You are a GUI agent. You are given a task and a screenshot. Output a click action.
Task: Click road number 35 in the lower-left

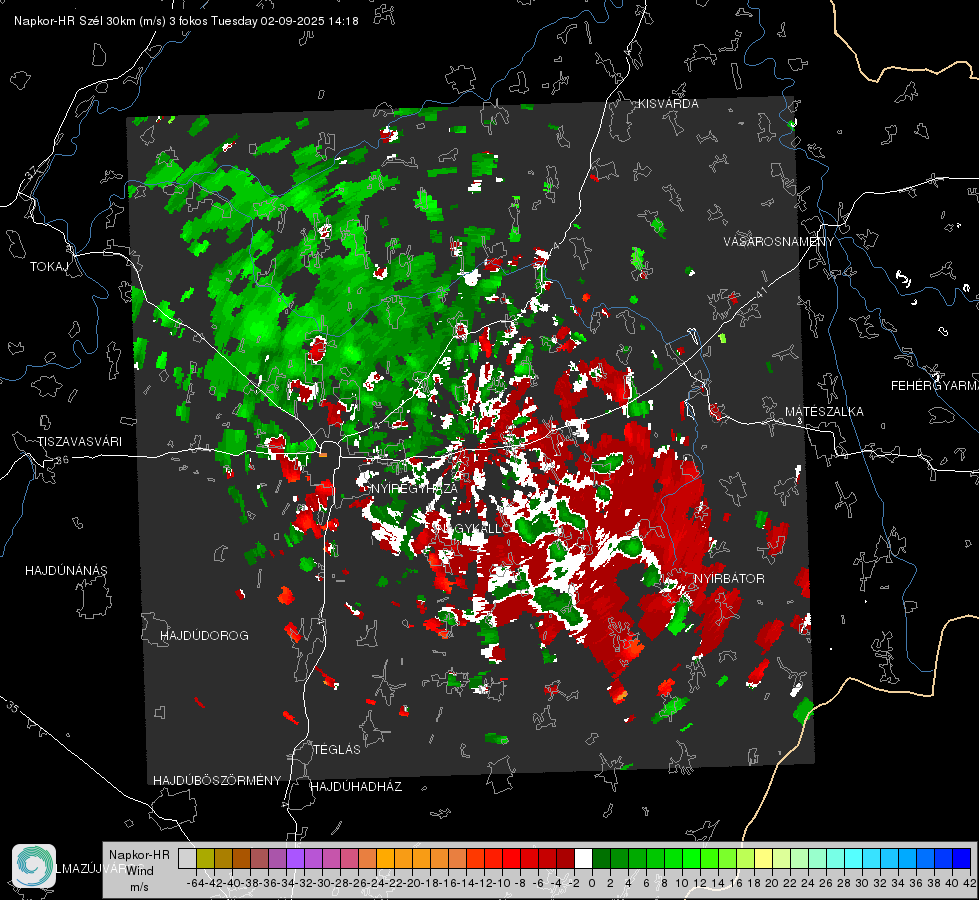pyautogui.click(x=12, y=706)
